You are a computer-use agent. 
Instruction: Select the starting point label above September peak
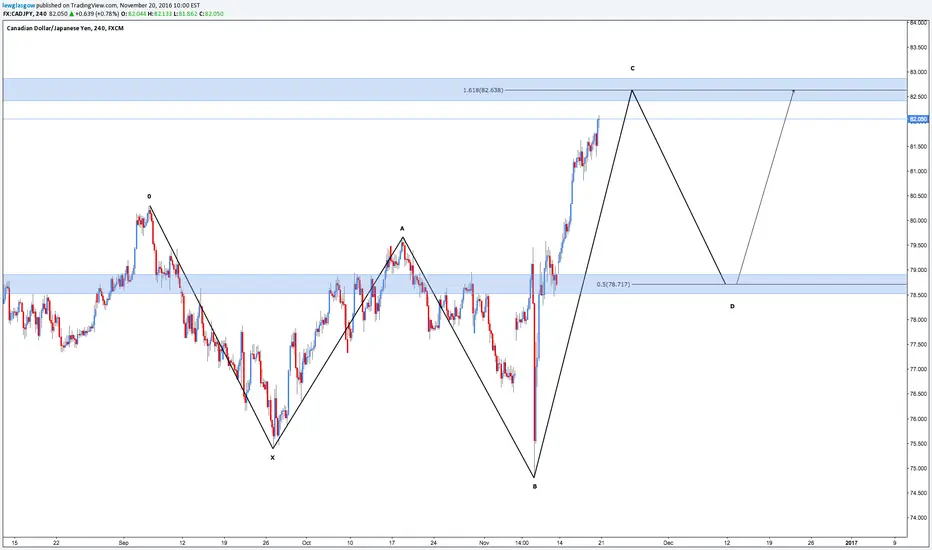coord(149,196)
